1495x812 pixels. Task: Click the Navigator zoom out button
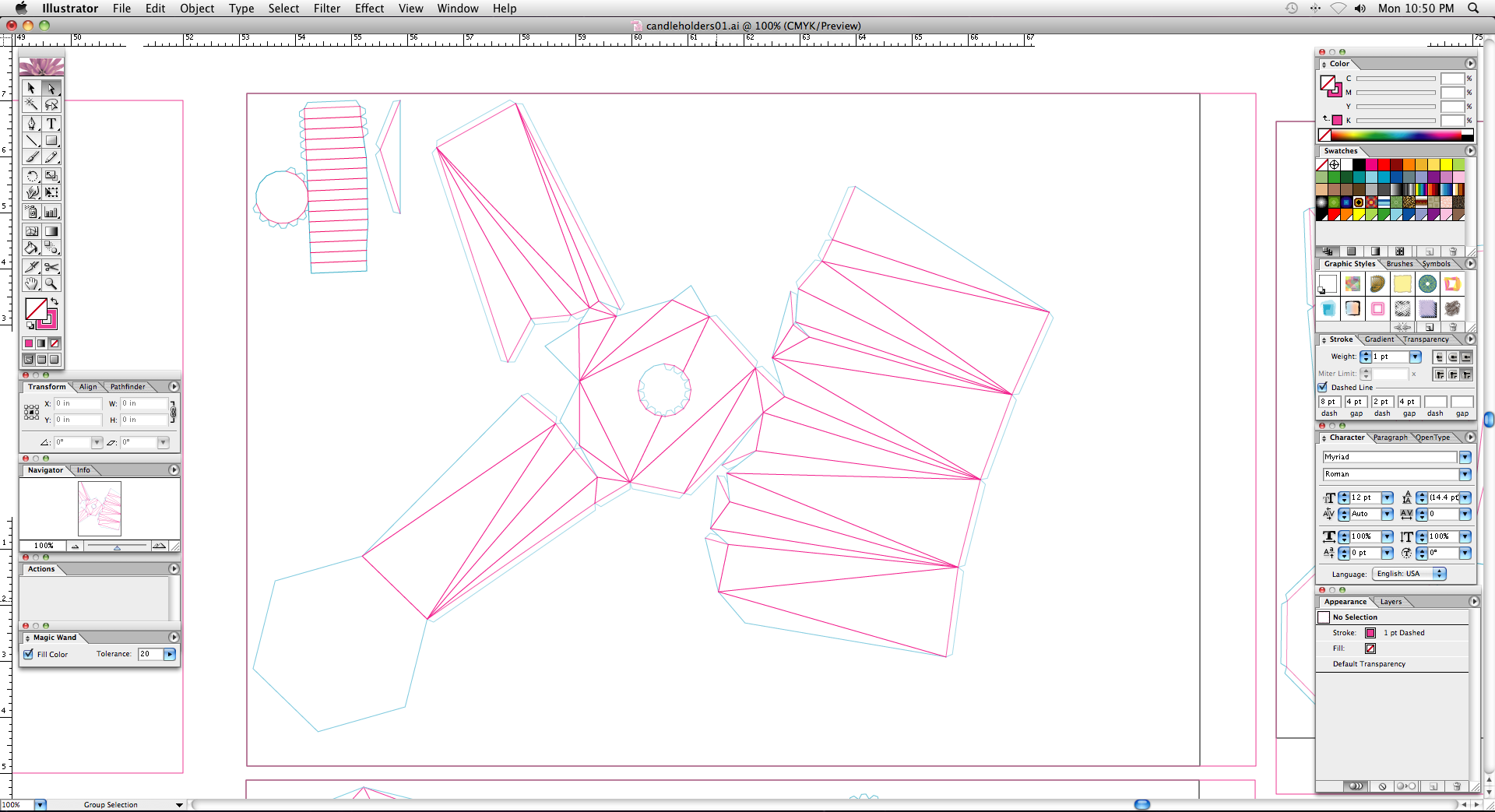pyautogui.click(x=76, y=546)
